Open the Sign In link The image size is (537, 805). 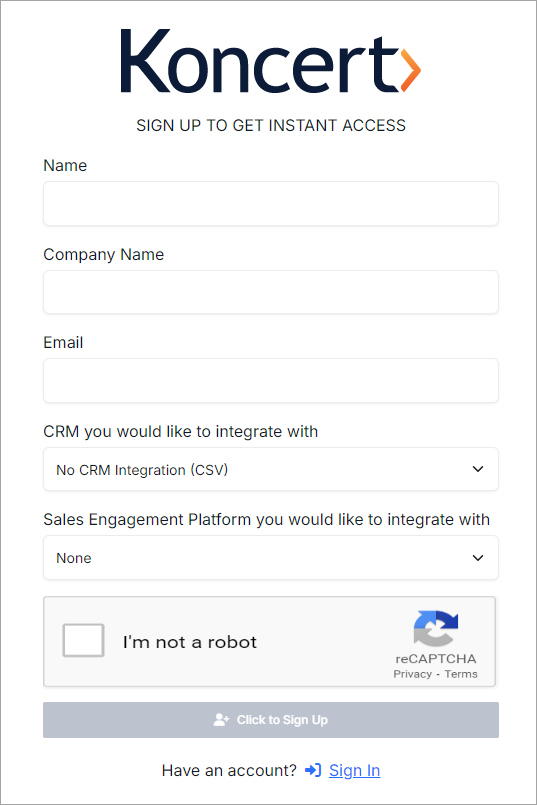coord(354,770)
